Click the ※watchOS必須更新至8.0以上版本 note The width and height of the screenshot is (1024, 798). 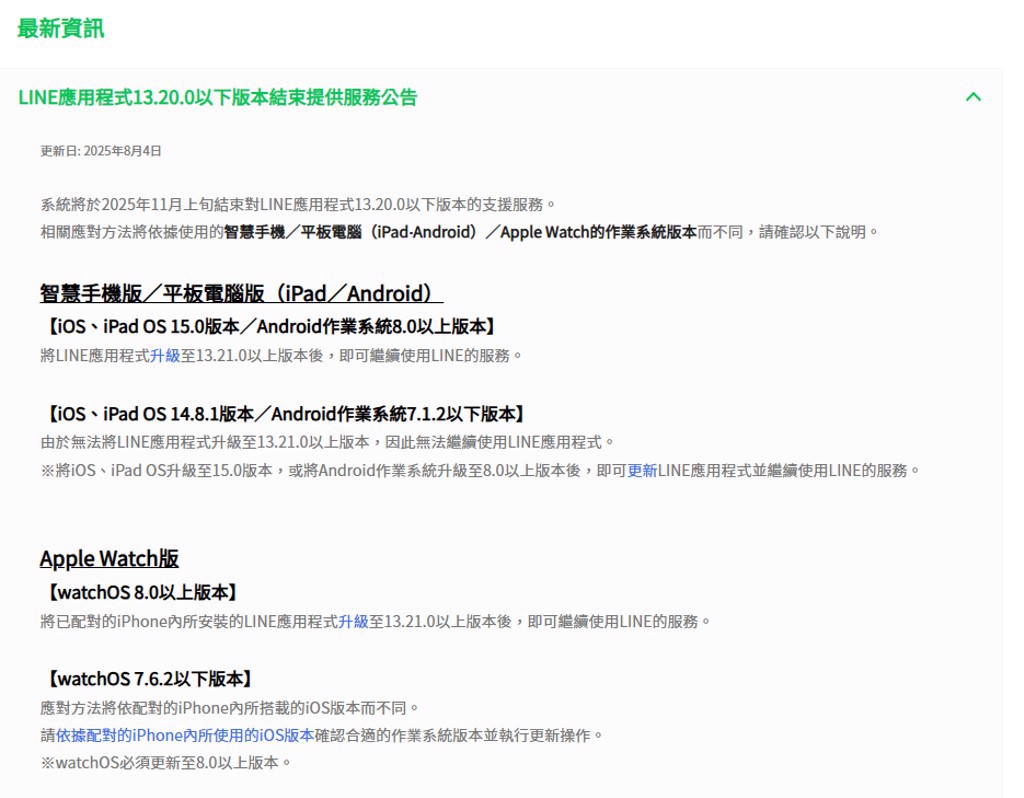(166, 763)
